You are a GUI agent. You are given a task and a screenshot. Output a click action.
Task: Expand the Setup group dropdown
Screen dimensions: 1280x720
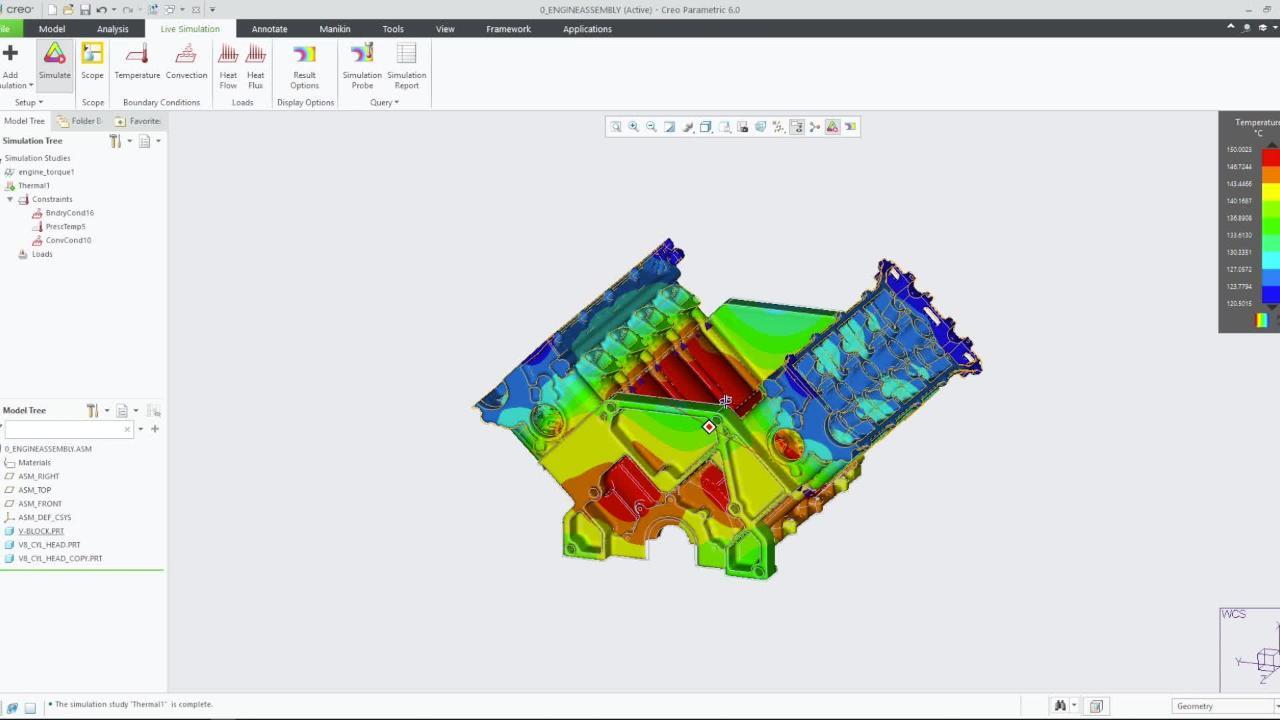point(28,102)
